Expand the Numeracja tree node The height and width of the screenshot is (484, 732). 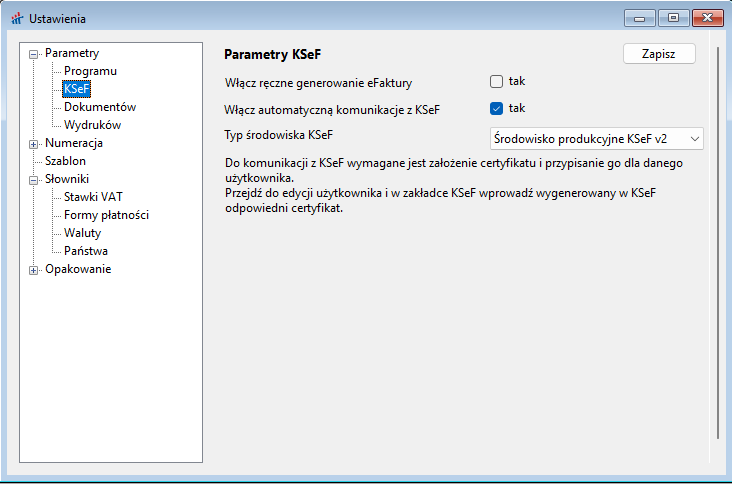tap(34, 144)
